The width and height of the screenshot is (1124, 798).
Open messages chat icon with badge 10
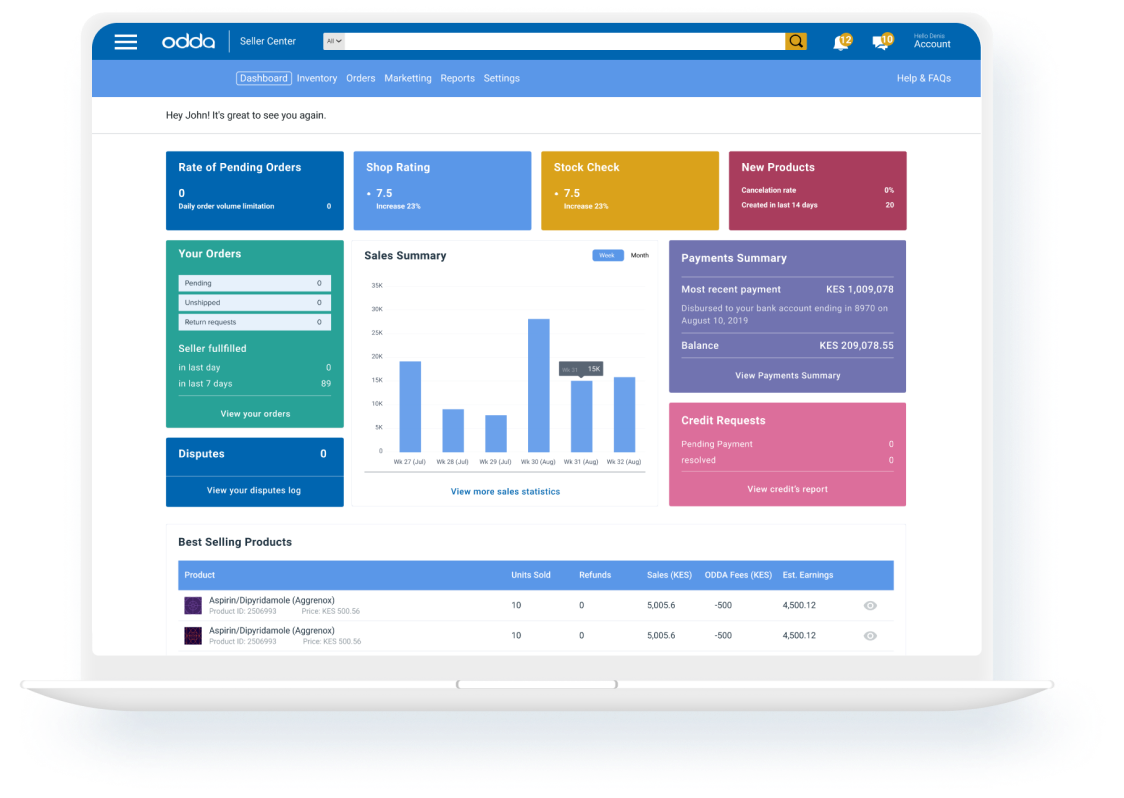(x=881, y=43)
